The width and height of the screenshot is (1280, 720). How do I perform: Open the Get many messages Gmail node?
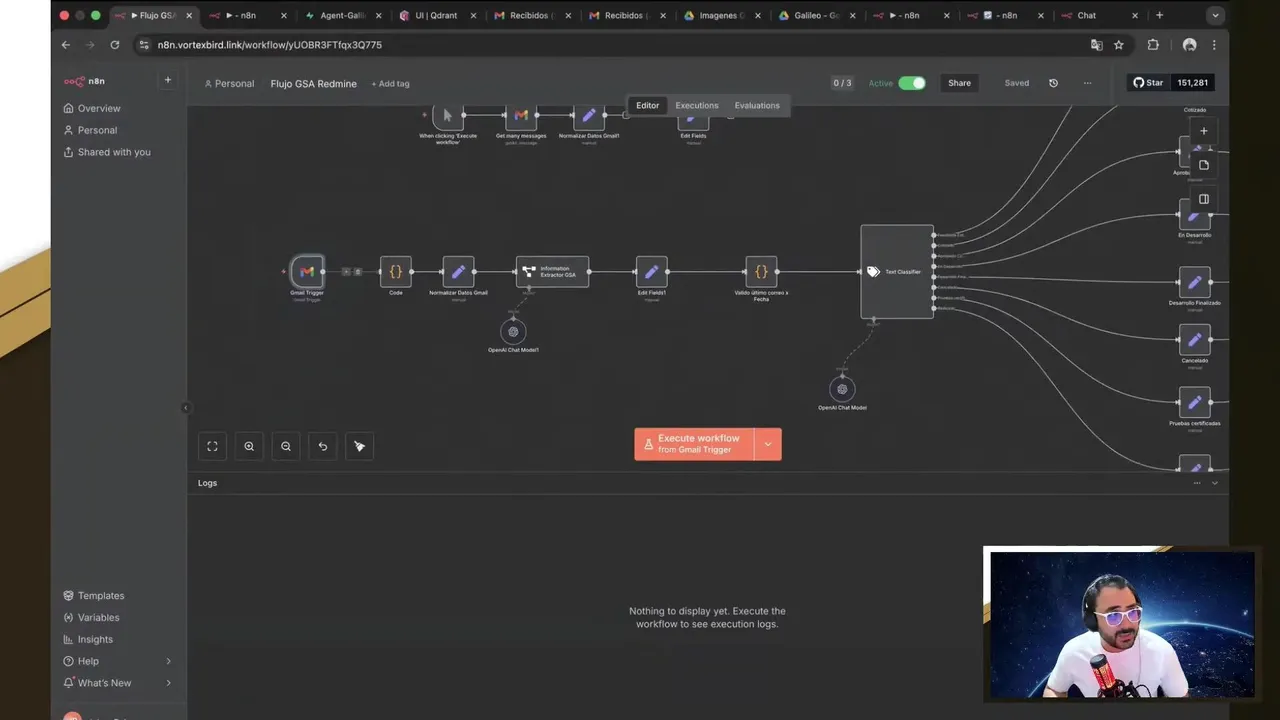tap(521, 116)
